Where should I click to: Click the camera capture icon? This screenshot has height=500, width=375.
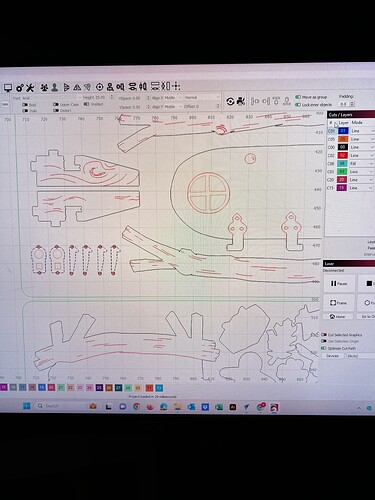click(x=241, y=101)
